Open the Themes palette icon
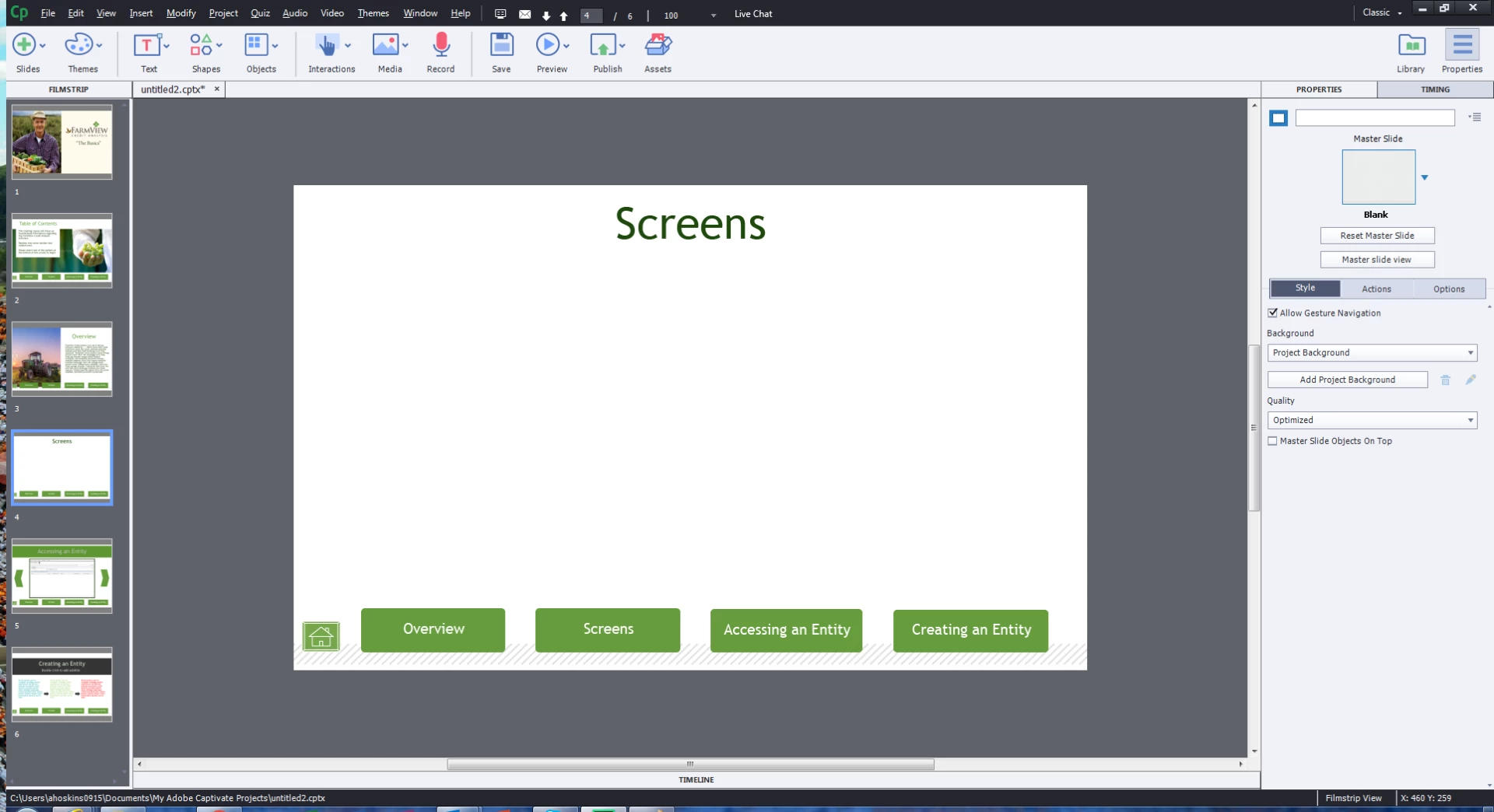Screen dimensions: 1494x812 [79, 45]
